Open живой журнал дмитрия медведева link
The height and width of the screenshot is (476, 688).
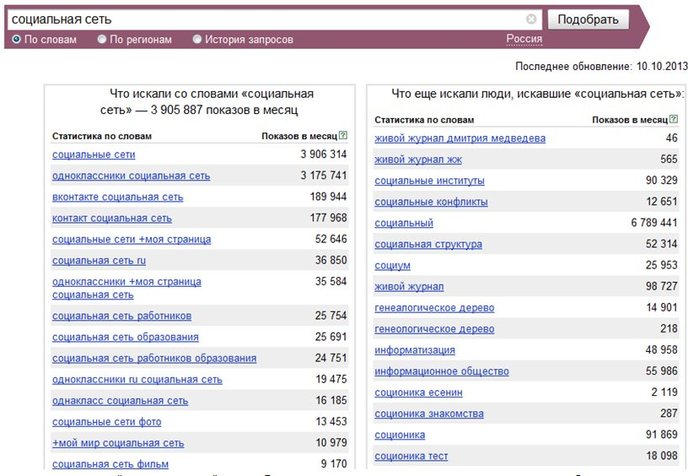(460, 138)
